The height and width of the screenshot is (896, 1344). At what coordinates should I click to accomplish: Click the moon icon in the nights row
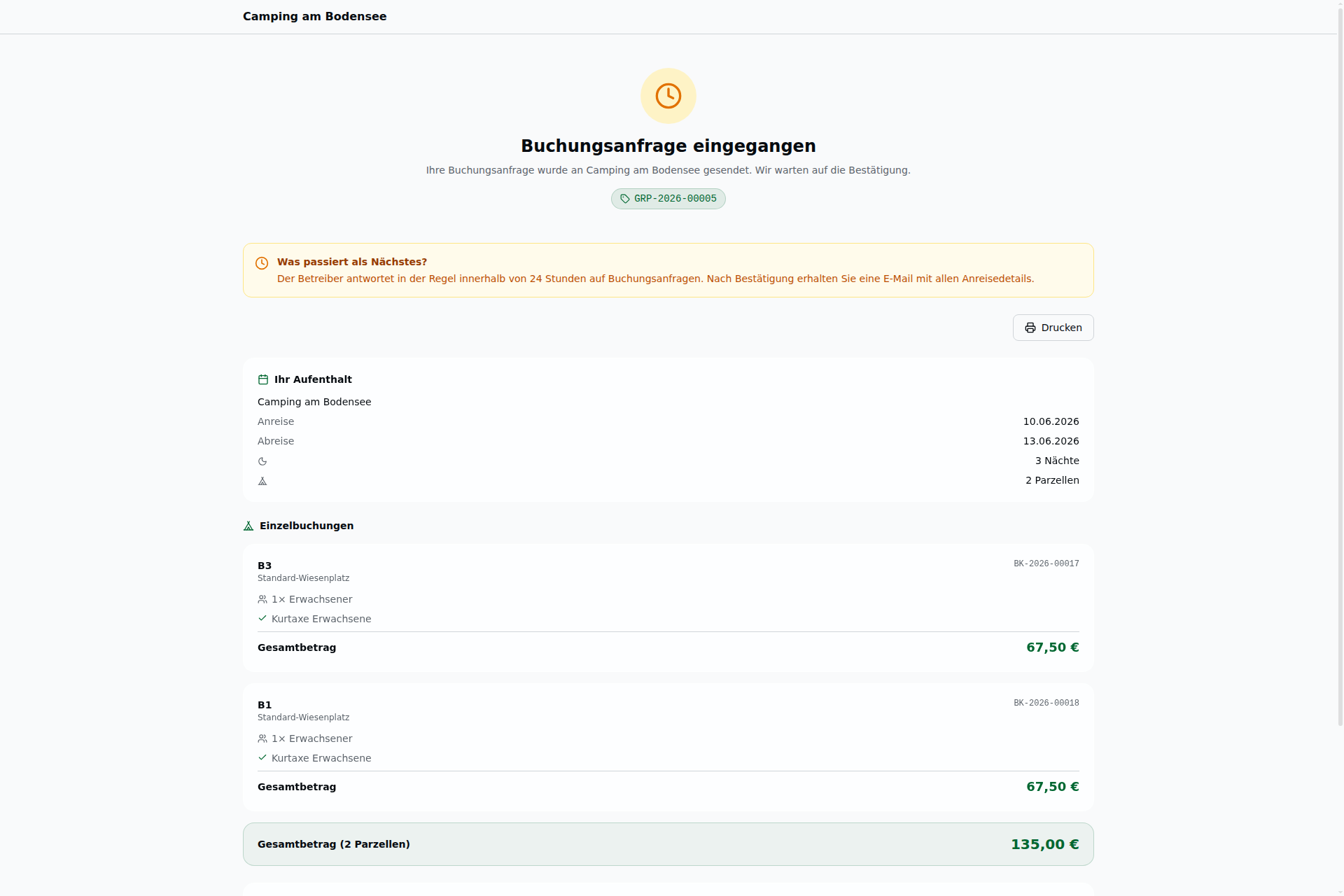pos(262,461)
